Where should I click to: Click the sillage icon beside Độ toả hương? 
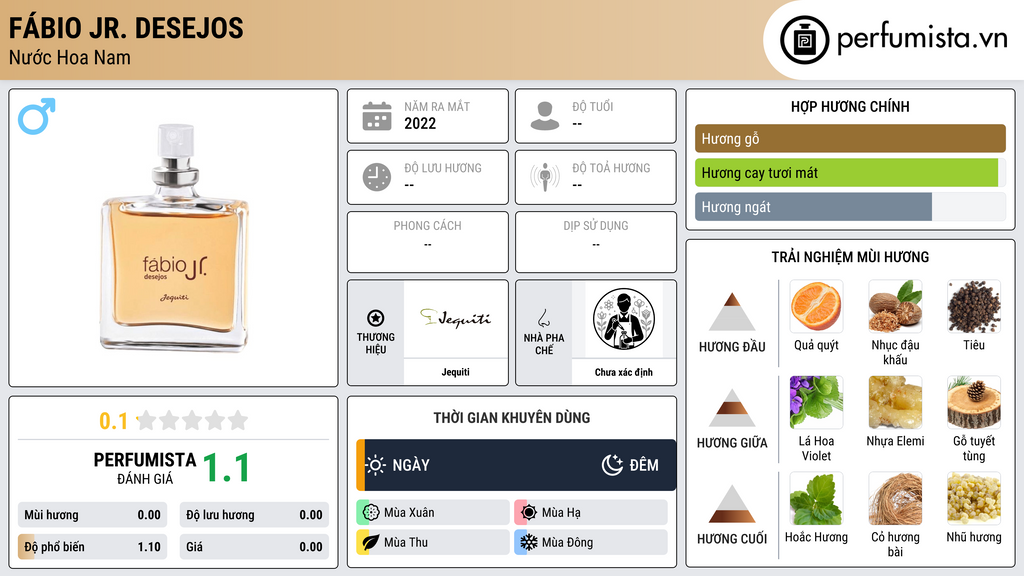click(x=545, y=177)
